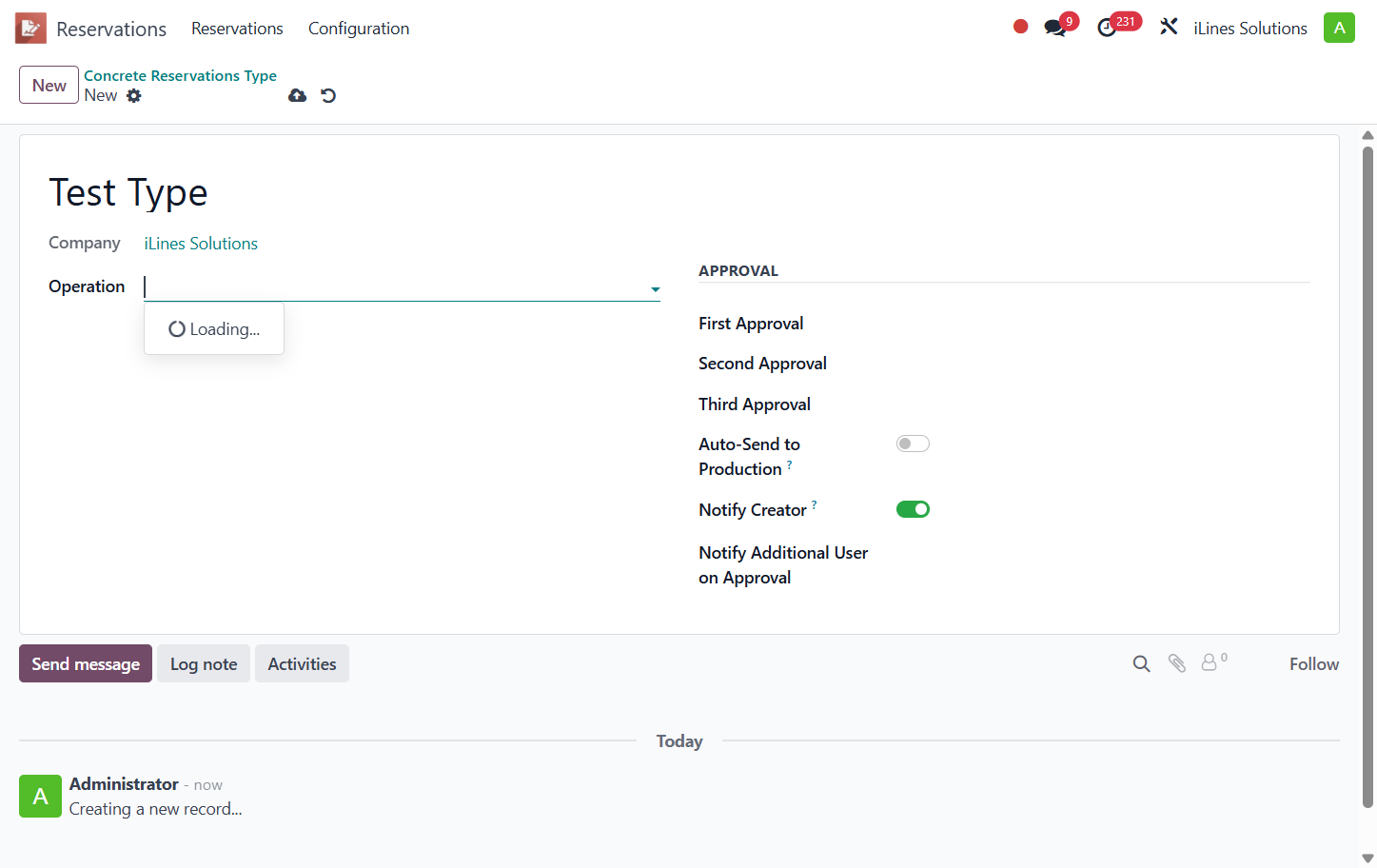The width and height of the screenshot is (1377, 868).
Task: Click the vertical scrollbar thumb
Action: [1367, 476]
